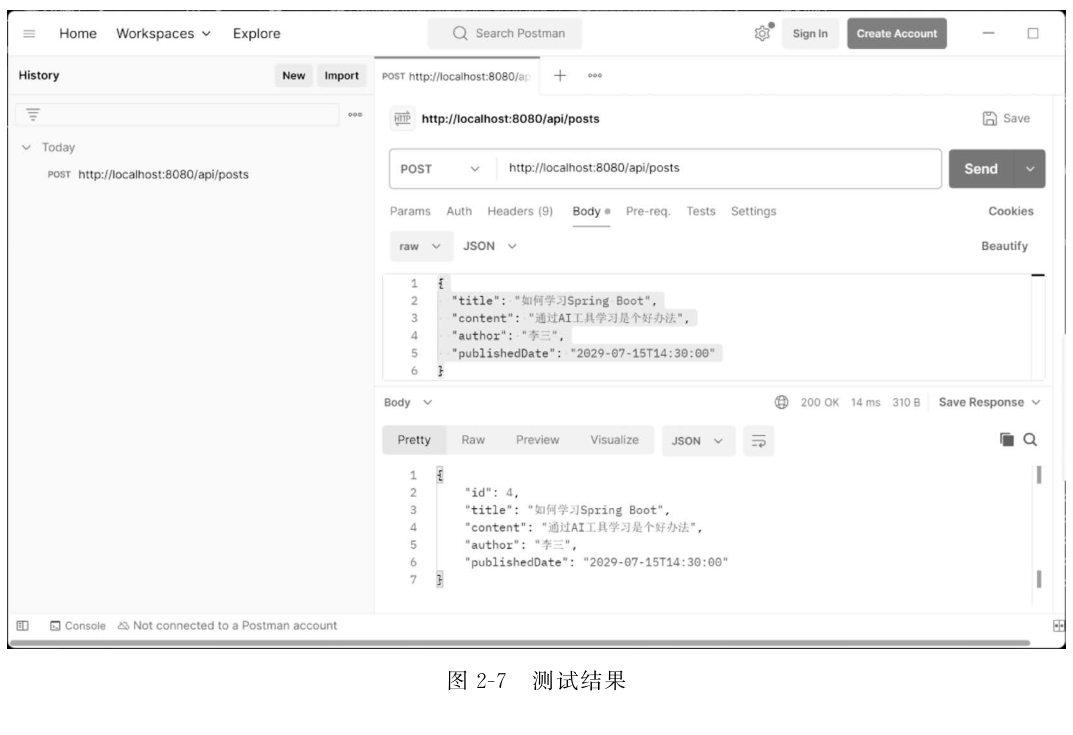
Task: Open history options three-dot menu
Action: tap(355, 114)
